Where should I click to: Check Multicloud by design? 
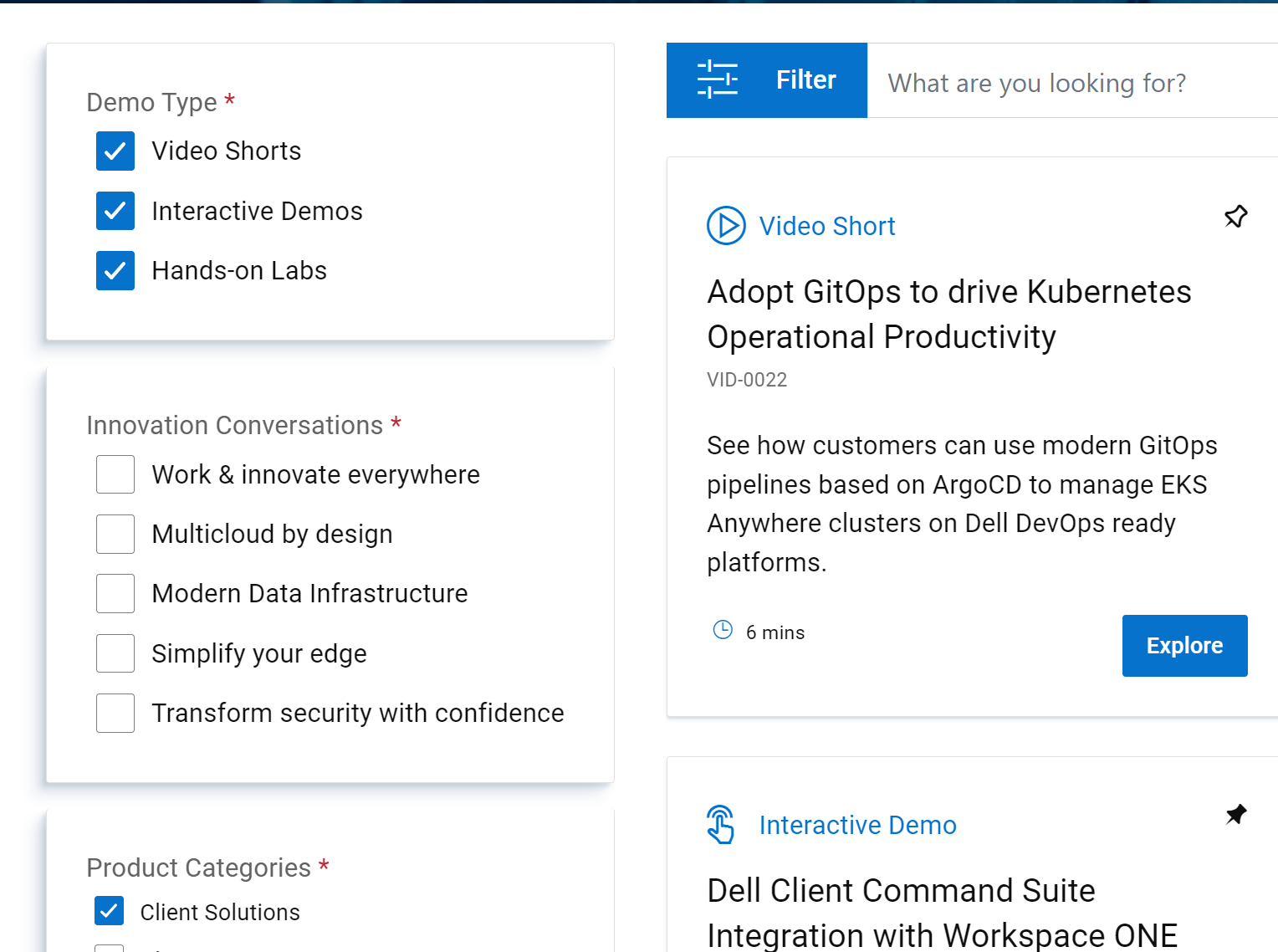pos(115,533)
